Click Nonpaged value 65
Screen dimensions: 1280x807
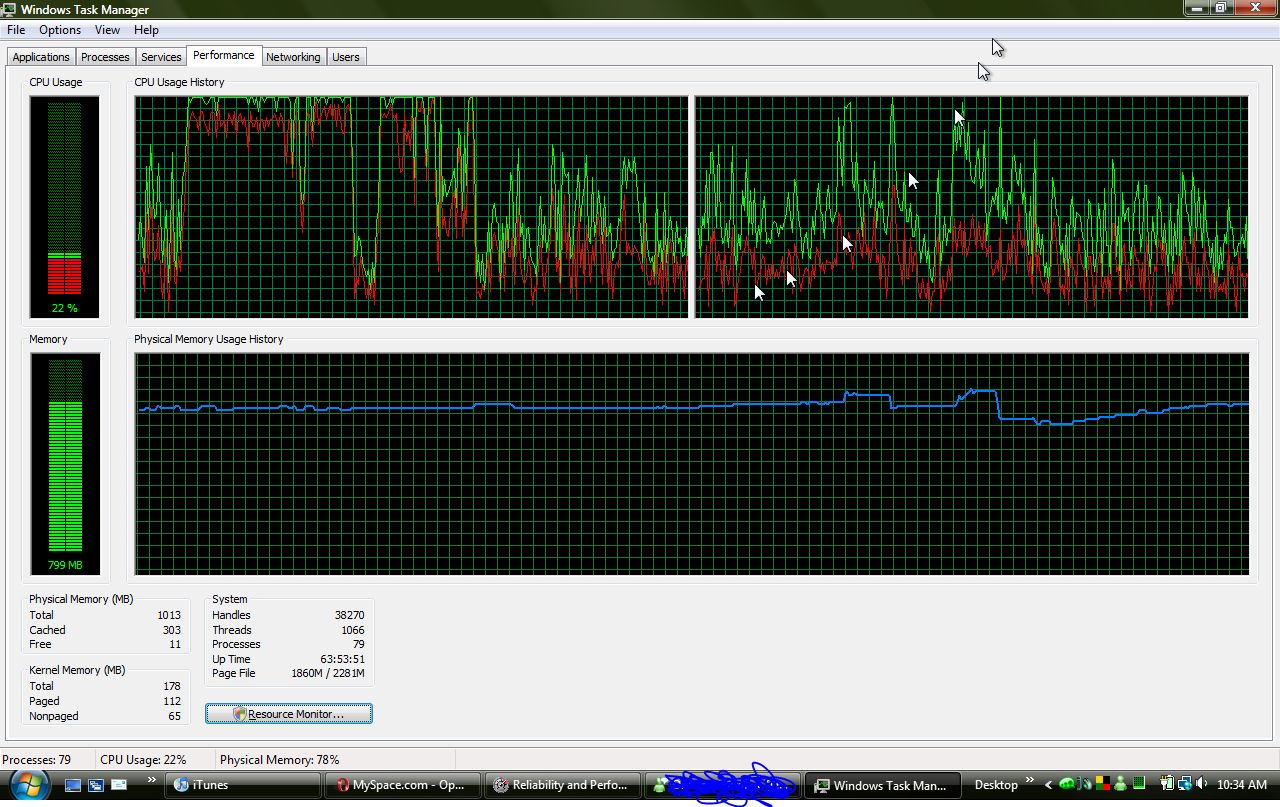click(175, 716)
